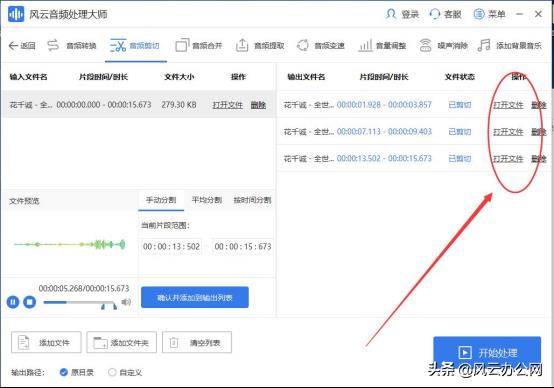Viewport: 554px width, 388px height.
Task: Delete output segment starting 00:00:01.928
Action: point(539,105)
